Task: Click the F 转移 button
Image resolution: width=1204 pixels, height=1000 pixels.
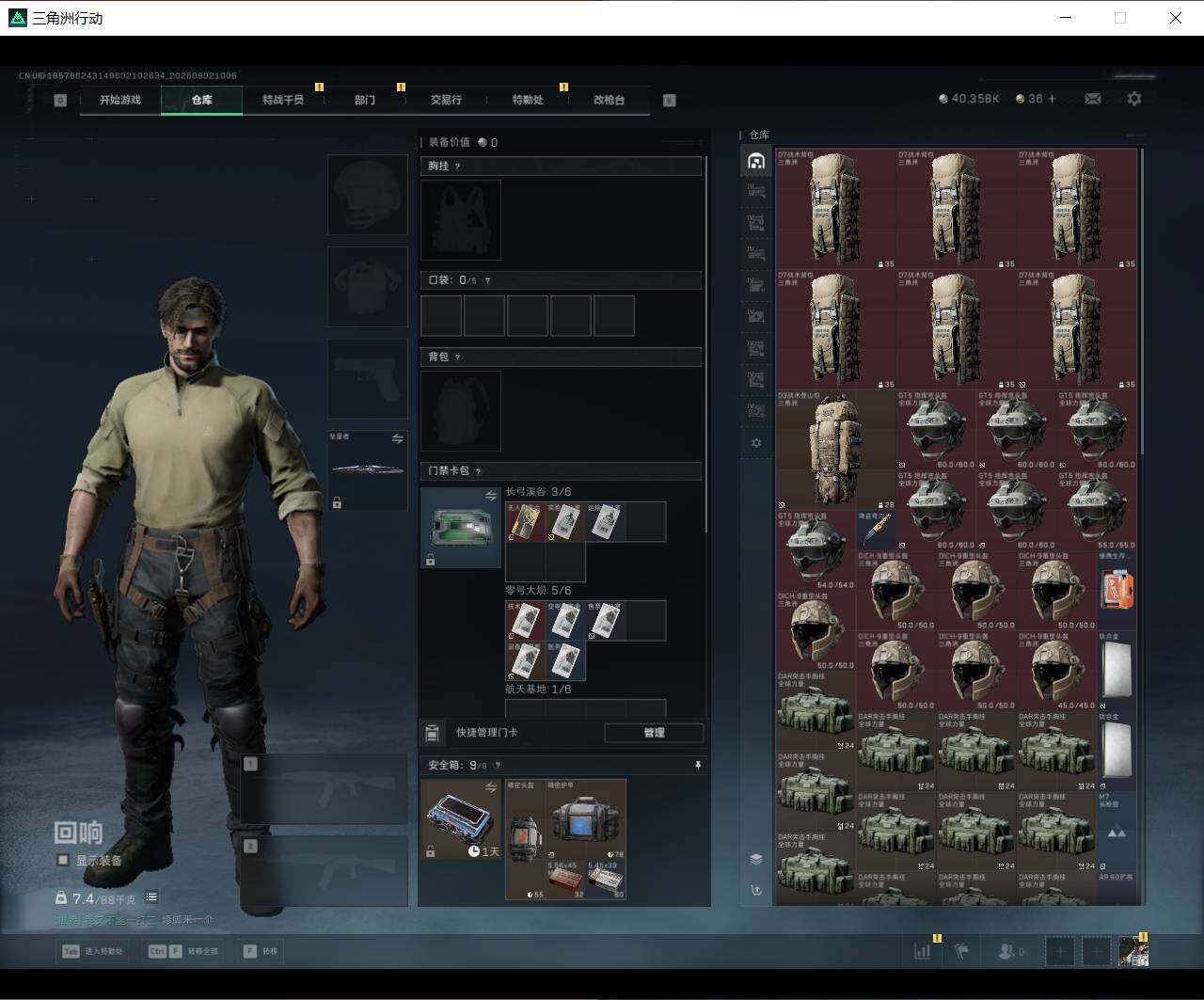Action: click(x=261, y=951)
